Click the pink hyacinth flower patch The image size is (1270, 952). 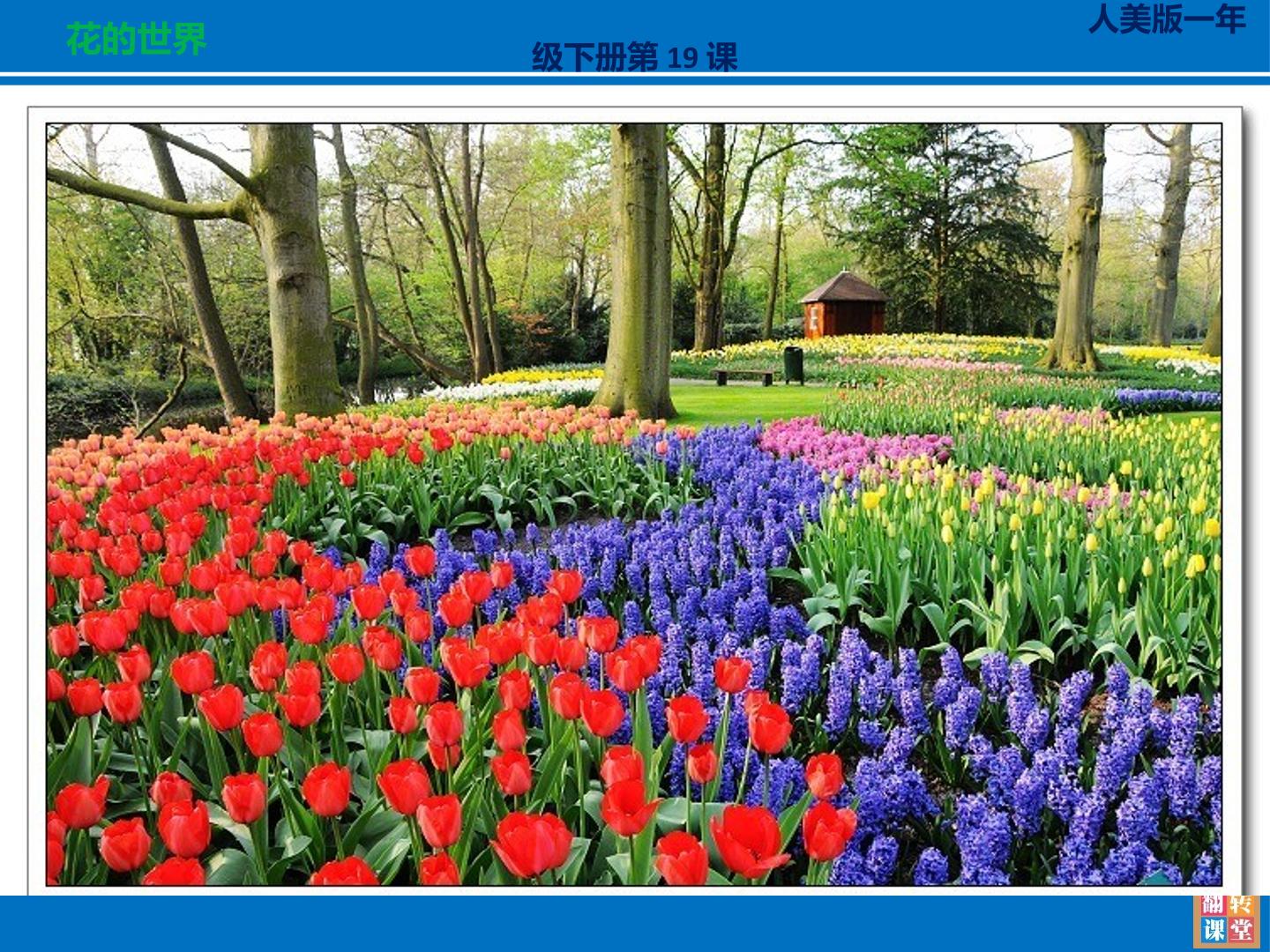[847, 445]
